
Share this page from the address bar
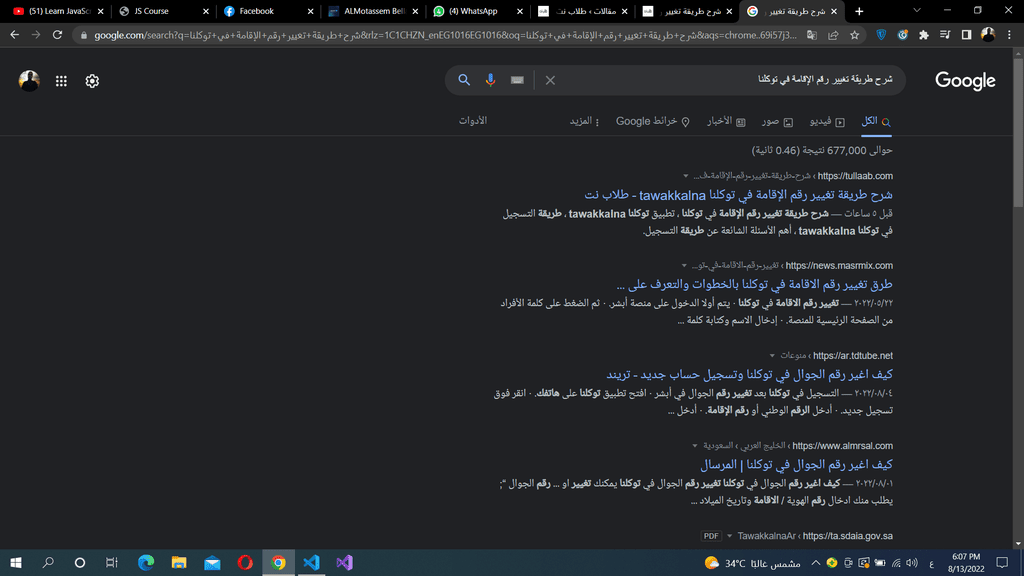point(833,35)
